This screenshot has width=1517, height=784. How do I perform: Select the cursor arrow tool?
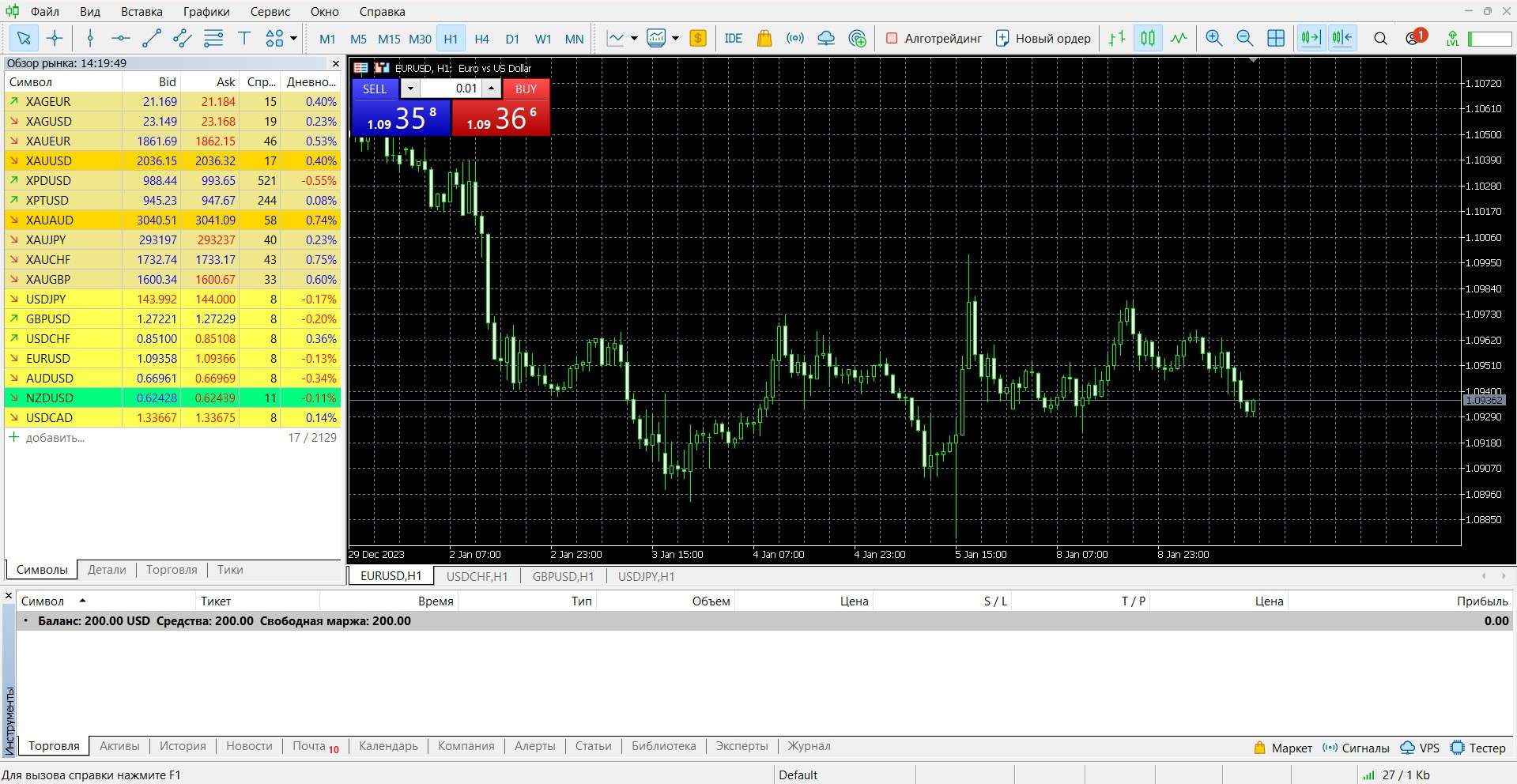click(24, 38)
